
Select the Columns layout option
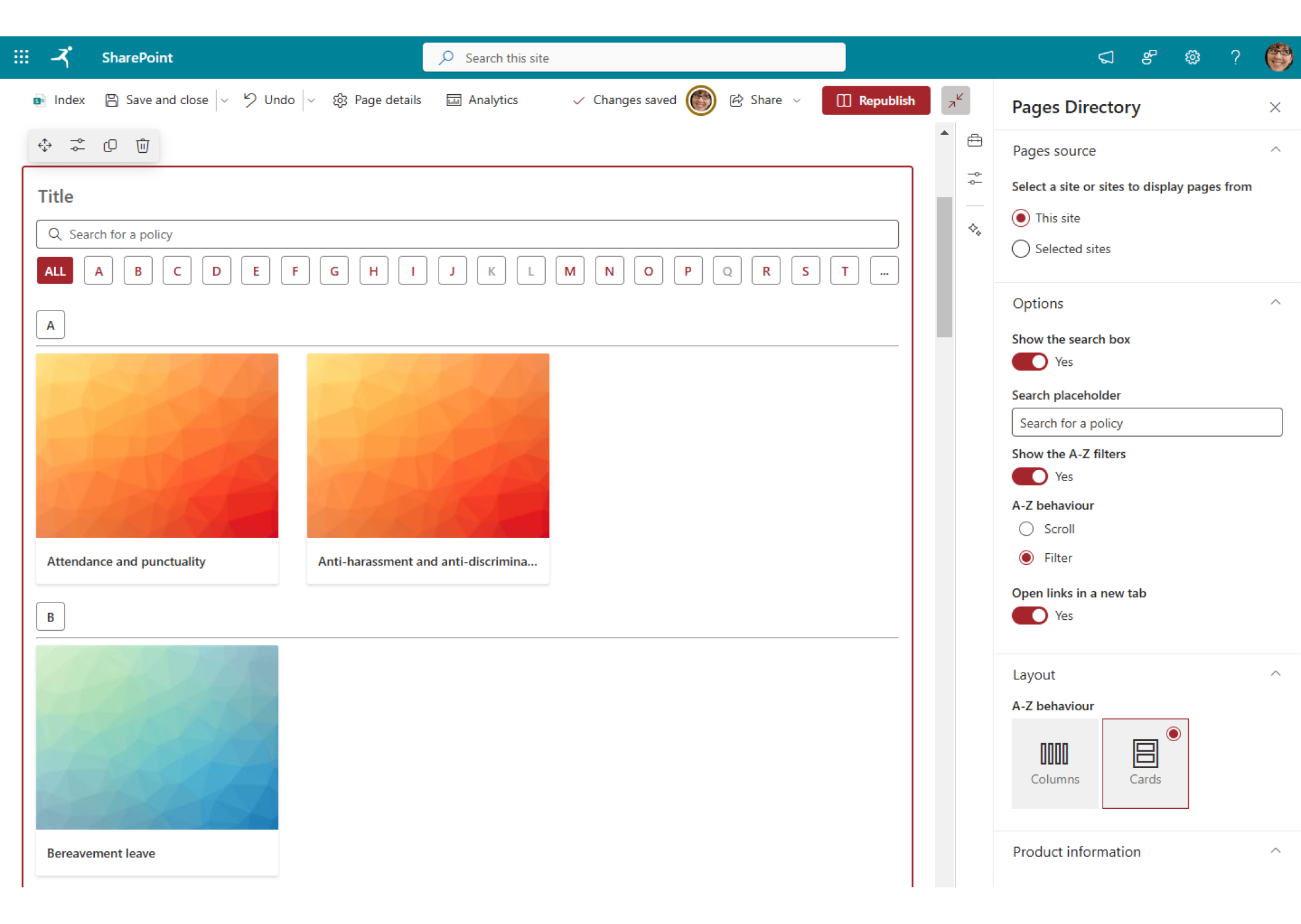click(1055, 763)
